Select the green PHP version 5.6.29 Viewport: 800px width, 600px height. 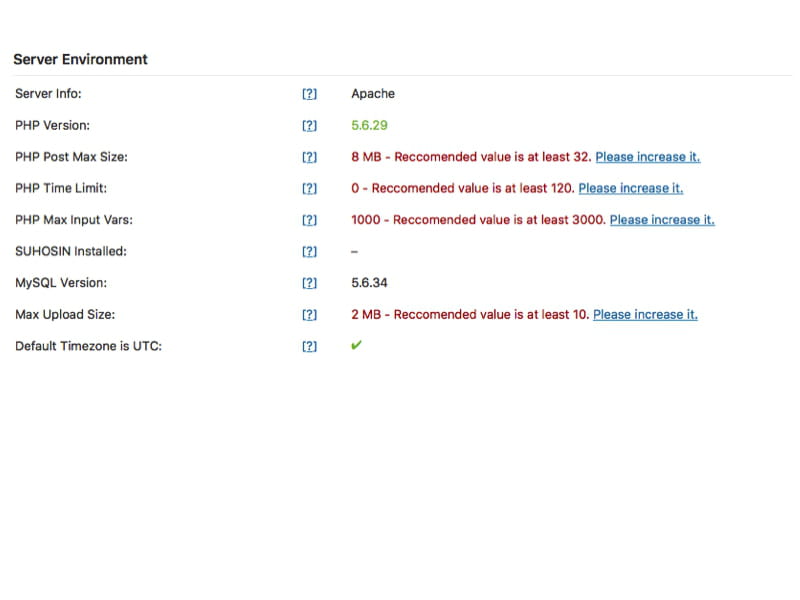pyautogui.click(x=369, y=126)
